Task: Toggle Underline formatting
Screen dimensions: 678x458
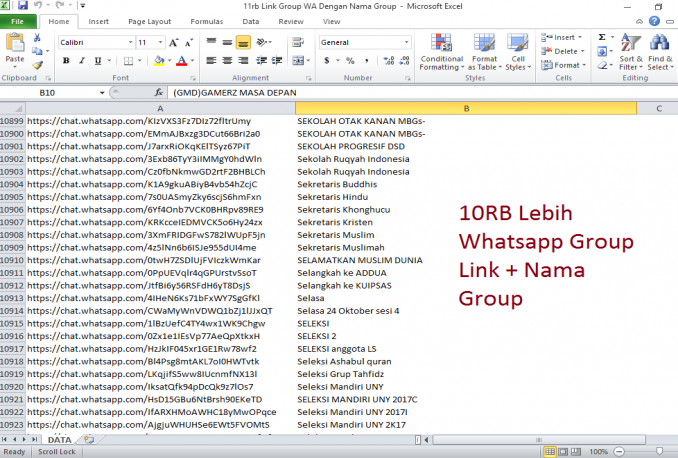Action: tap(96, 61)
